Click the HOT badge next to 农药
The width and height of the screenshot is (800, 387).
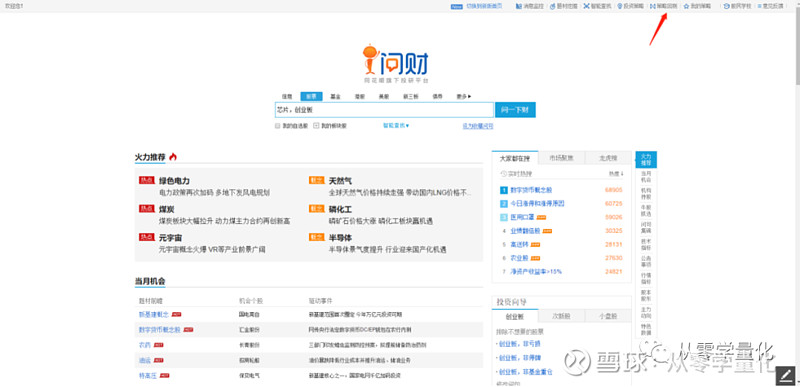tap(159, 345)
